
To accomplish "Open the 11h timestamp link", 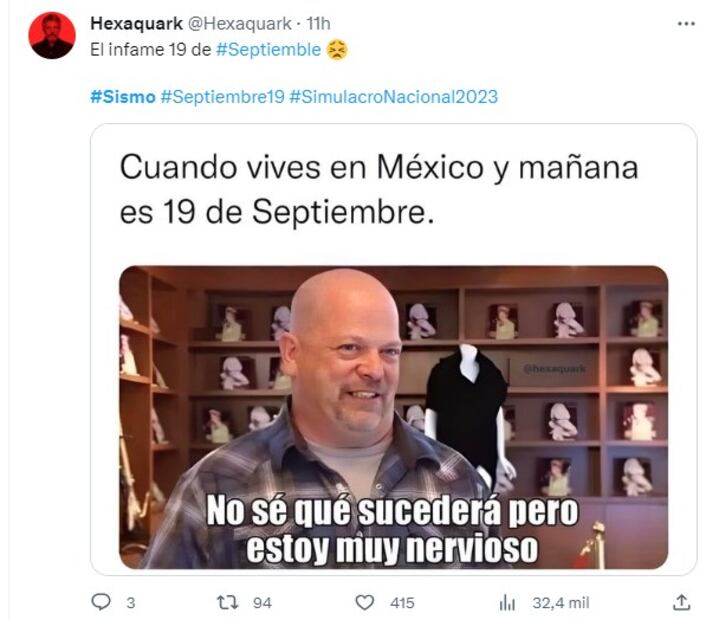I will pos(318,23).
